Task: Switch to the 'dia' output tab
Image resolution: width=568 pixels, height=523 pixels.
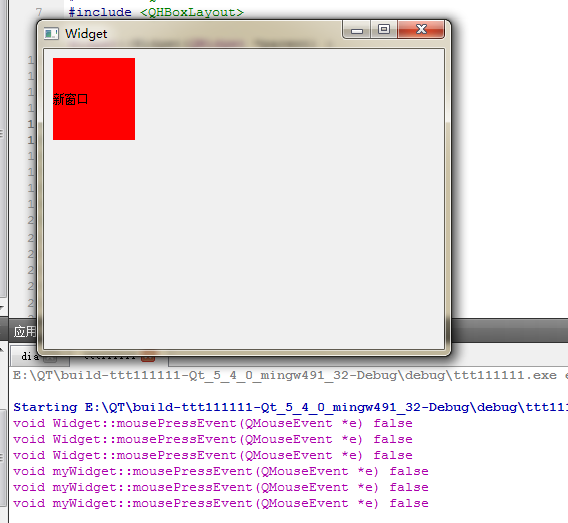Action: (x=30, y=356)
